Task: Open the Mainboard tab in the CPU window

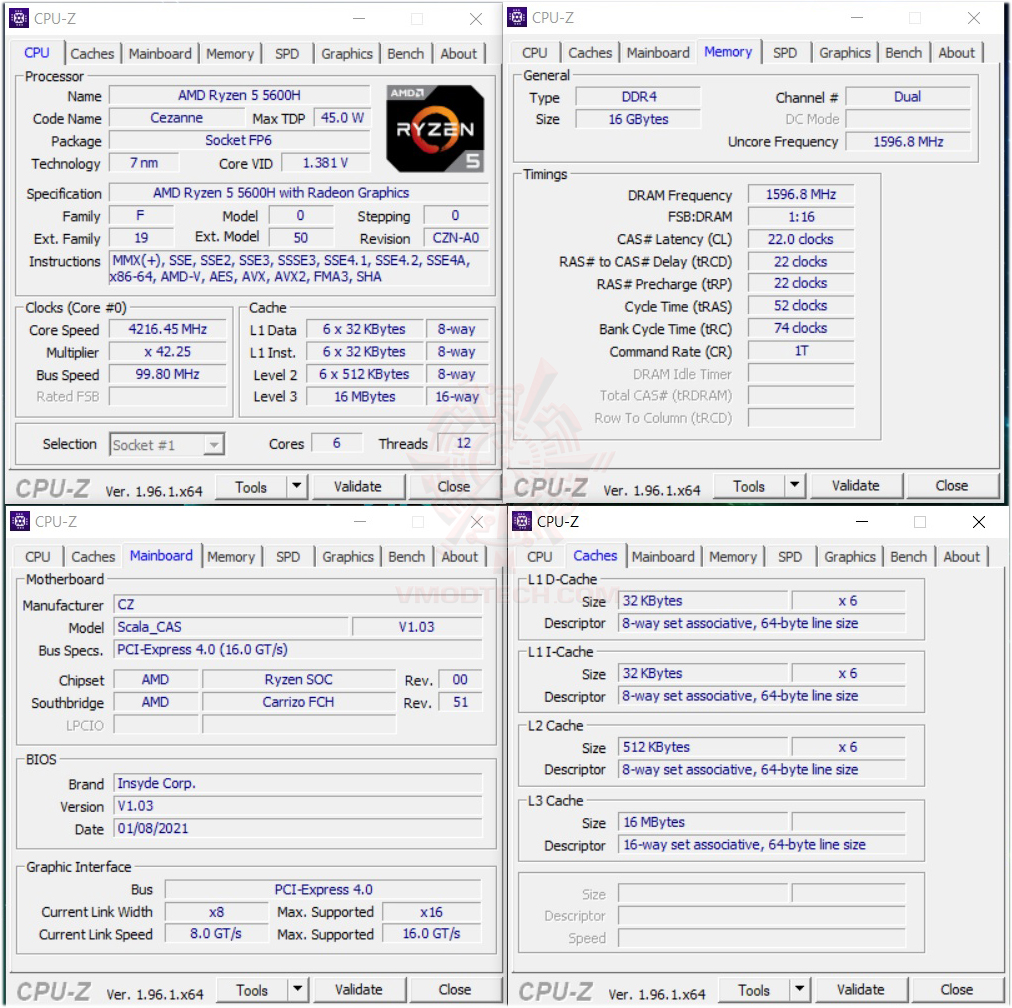Action: 160,54
